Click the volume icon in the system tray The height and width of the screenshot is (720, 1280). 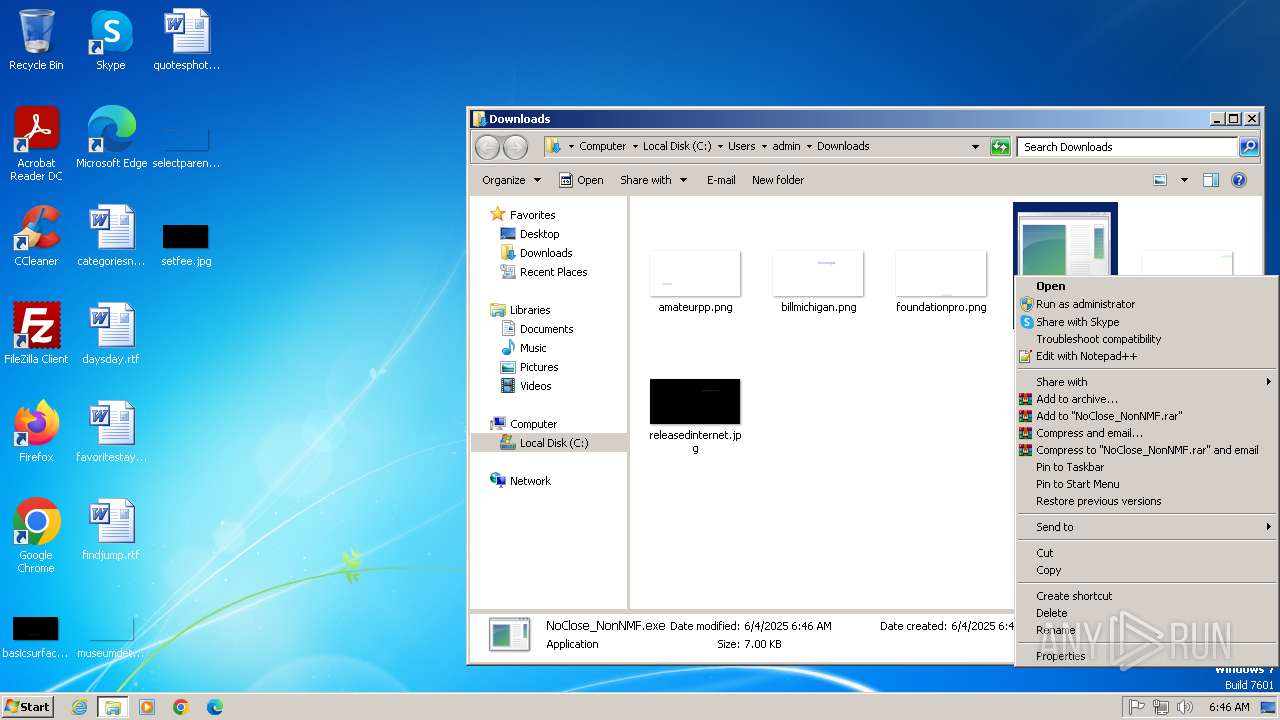[x=1185, y=707]
